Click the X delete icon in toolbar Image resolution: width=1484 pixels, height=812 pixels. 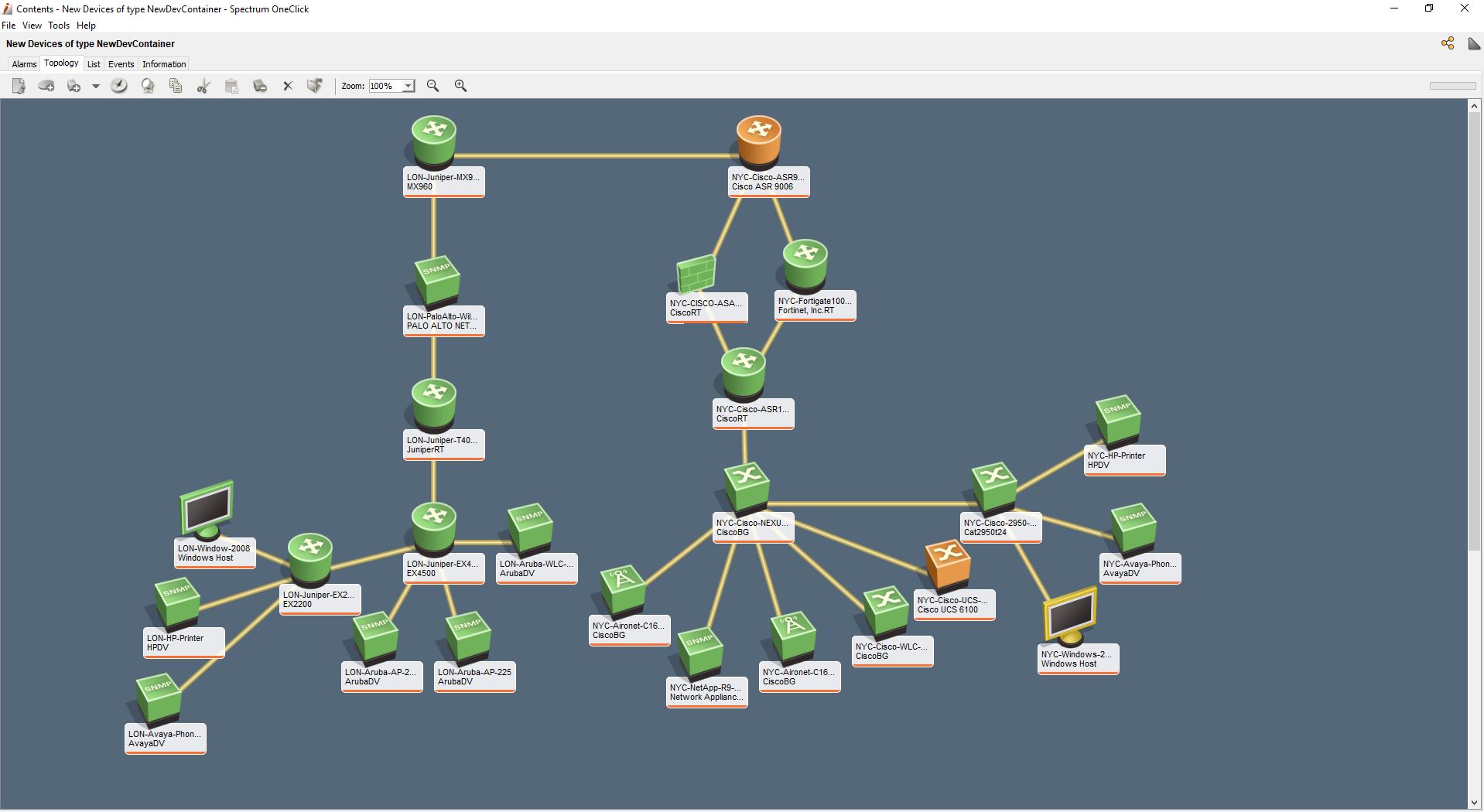288,86
